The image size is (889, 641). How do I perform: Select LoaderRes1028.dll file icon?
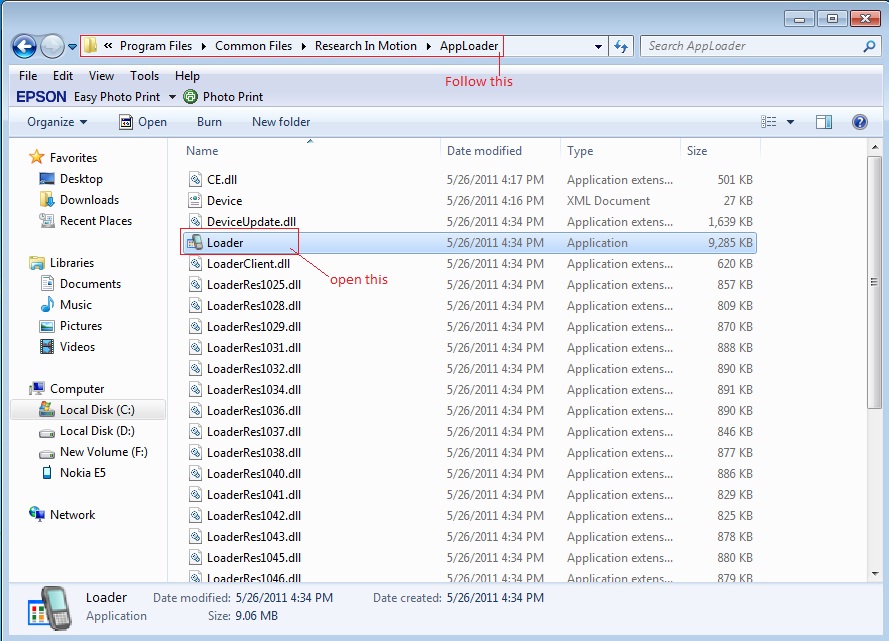195,305
